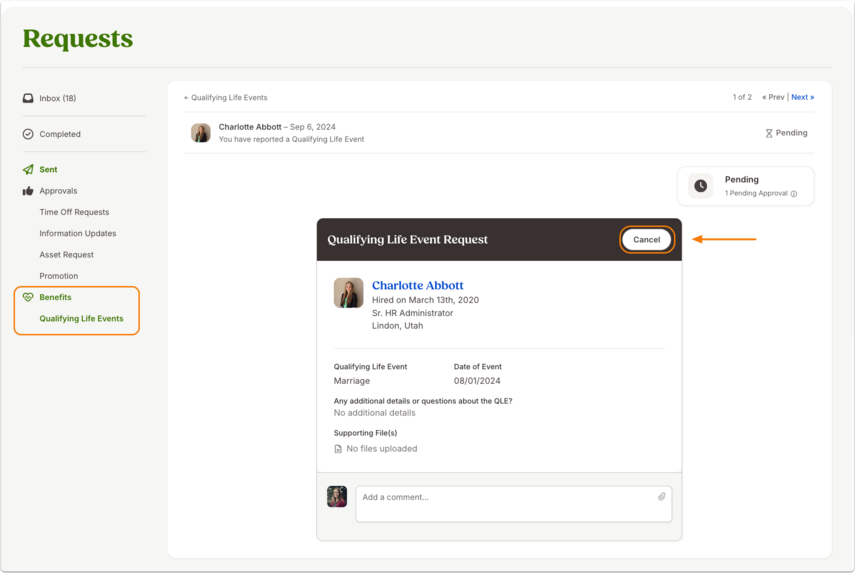Click Charlotte Abbott's photo in request card
Screen dimensions: 855x573
click(x=348, y=293)
